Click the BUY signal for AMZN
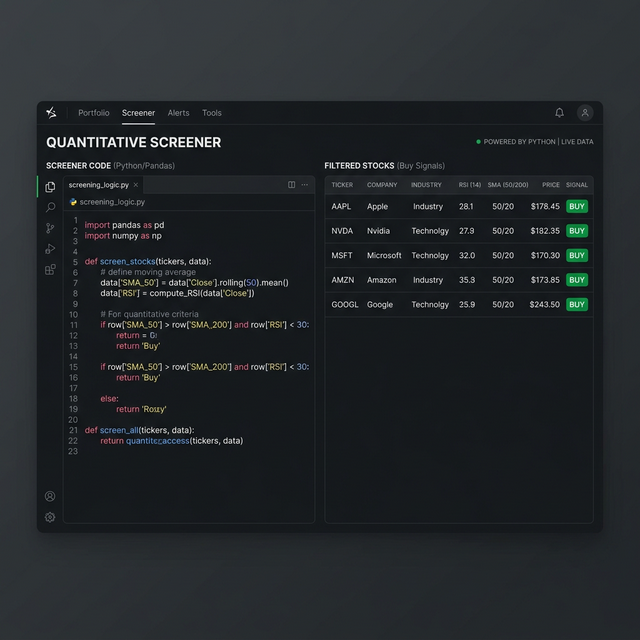640x640 pixels. coord(577,280)
